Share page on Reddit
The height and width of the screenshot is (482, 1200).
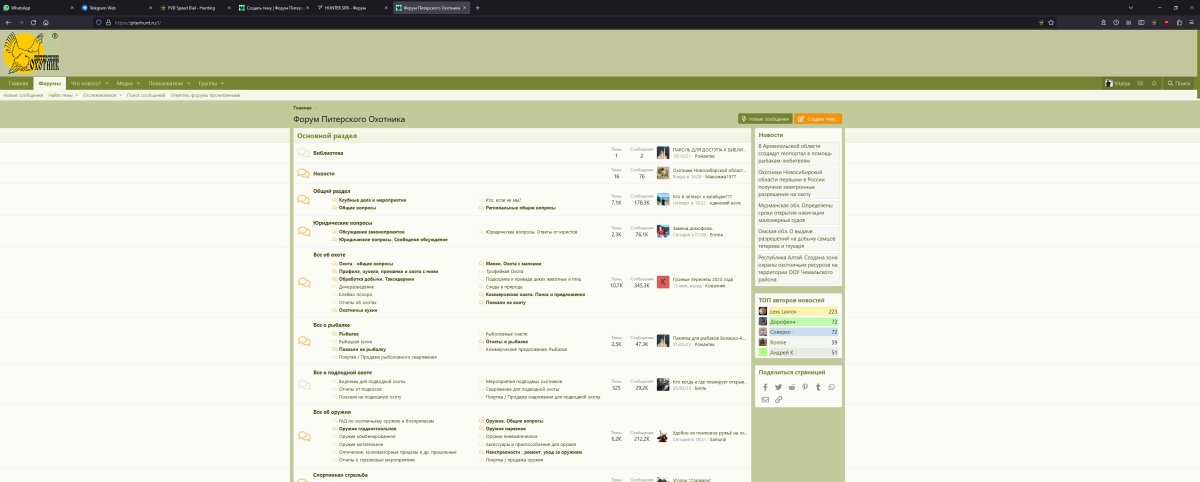point(792,387)
